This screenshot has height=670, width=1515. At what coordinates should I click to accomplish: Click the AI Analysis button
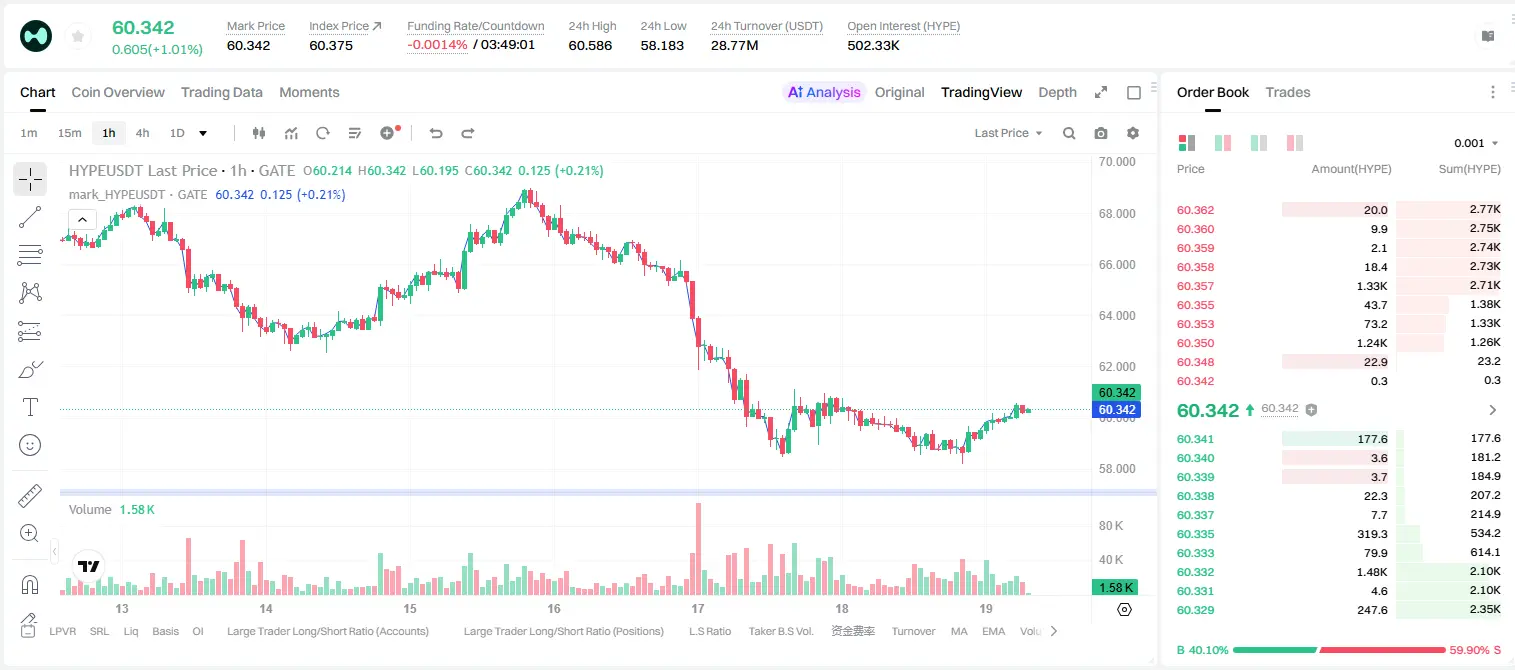pyautogui.click(x=824, y=92)
